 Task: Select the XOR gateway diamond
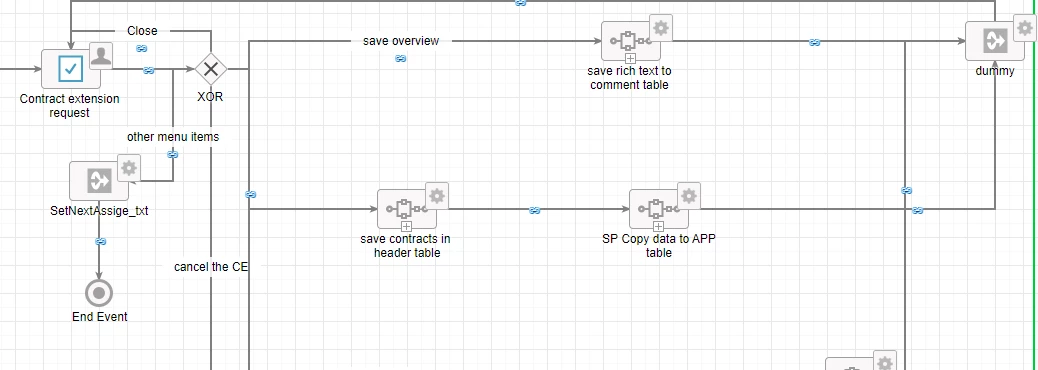click(211, 69)
